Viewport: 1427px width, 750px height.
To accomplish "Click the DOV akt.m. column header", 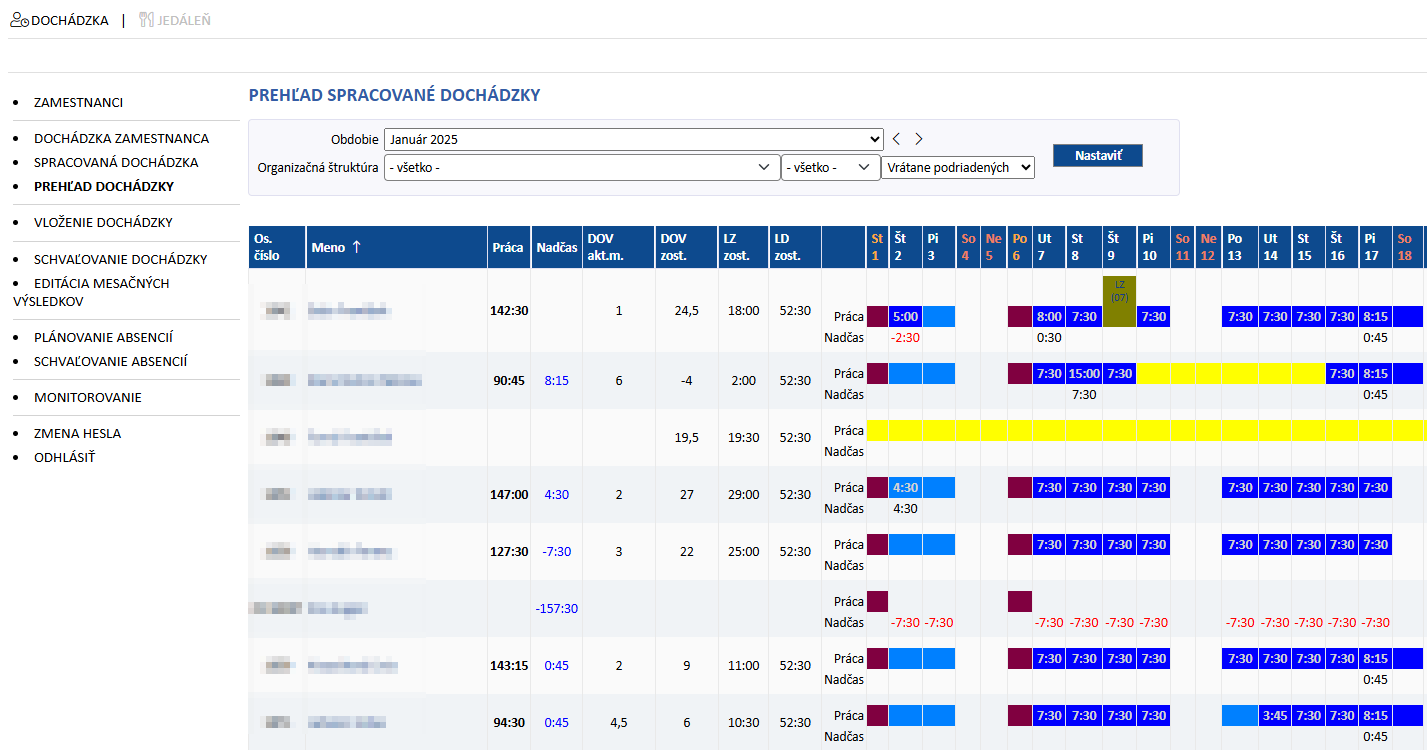I will [618, 247].
